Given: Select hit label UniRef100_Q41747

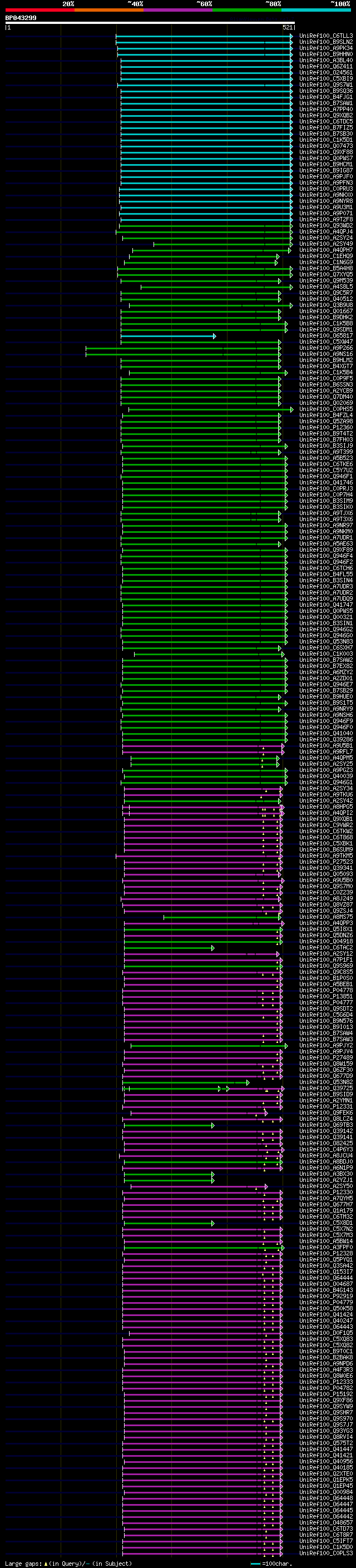Looking at the screenshot, I should [325, 605].
